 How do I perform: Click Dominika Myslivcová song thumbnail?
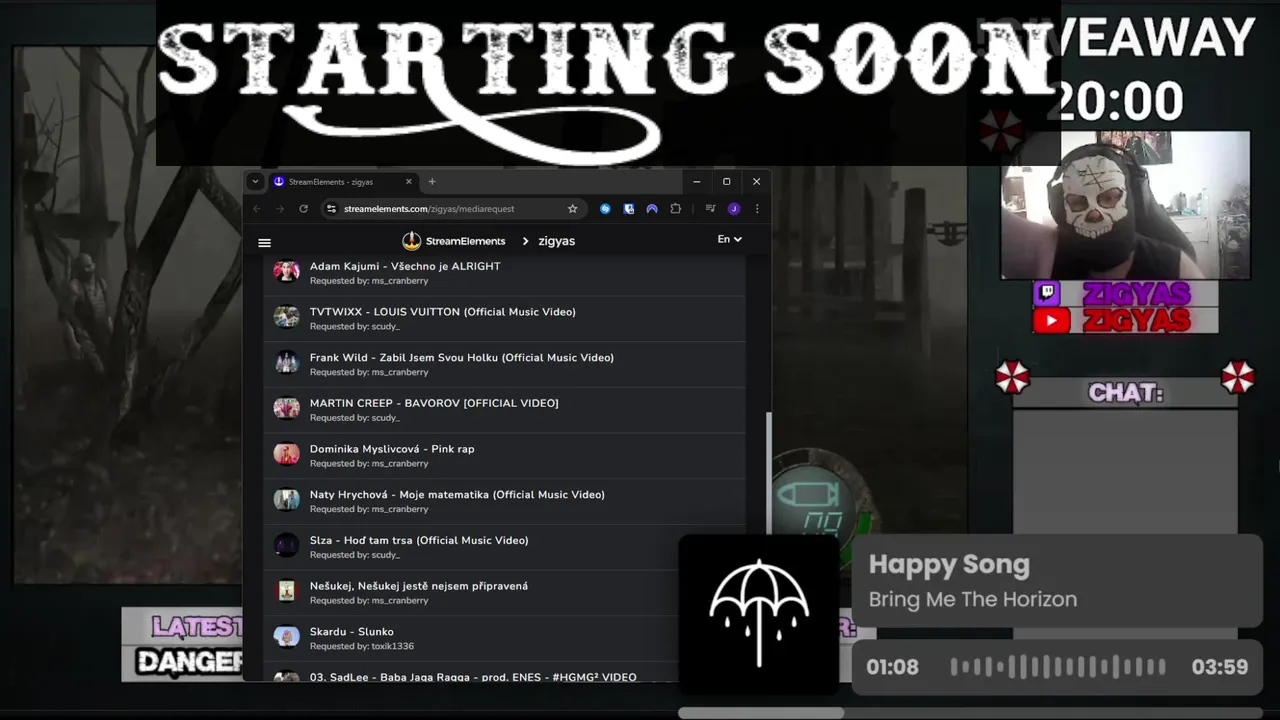(x=287, y=454)
